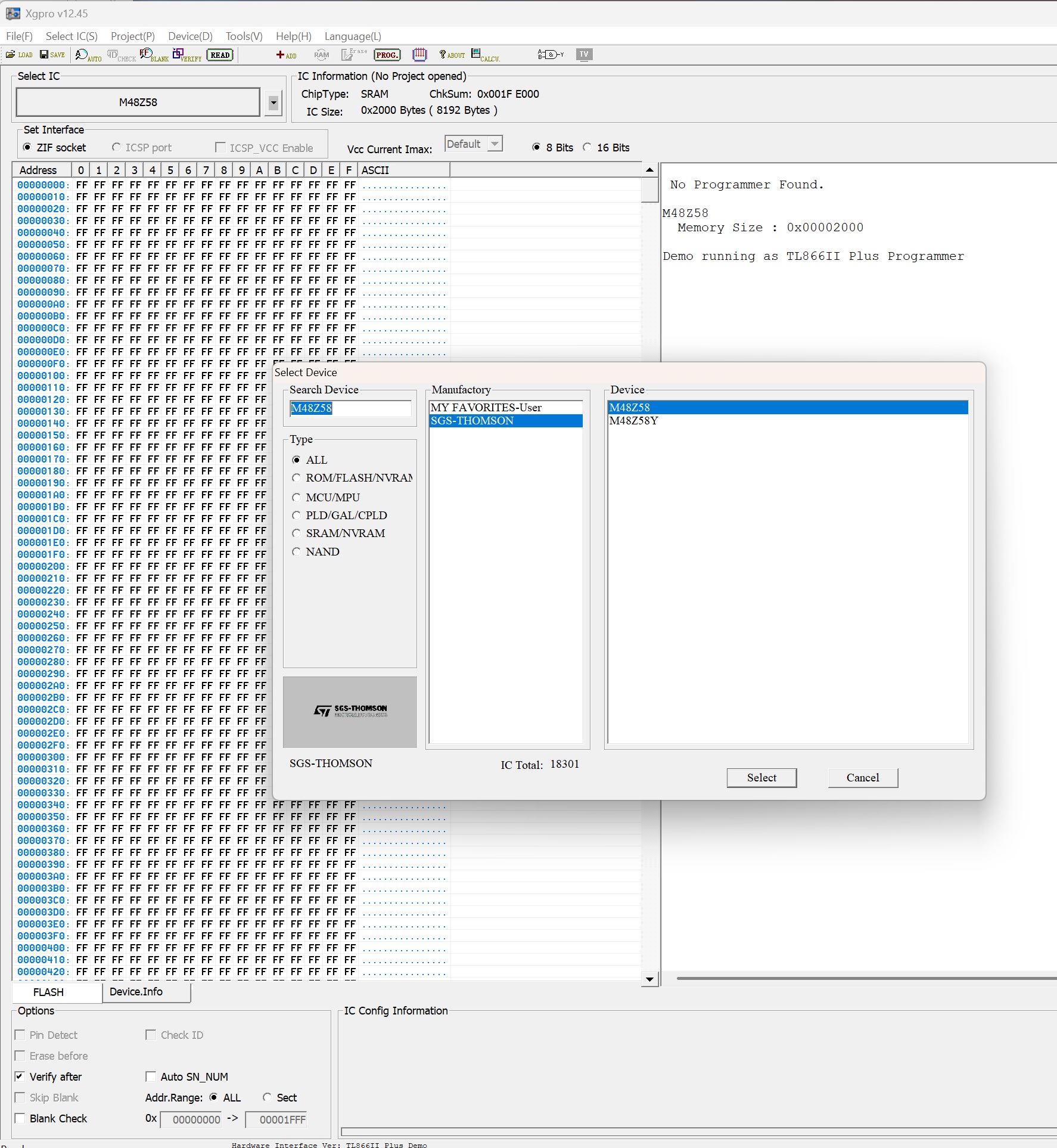Click the logic gate IC test icon
Image resolution: width=1057 pixels, height=1148 pixels.
tap(550, 55)
